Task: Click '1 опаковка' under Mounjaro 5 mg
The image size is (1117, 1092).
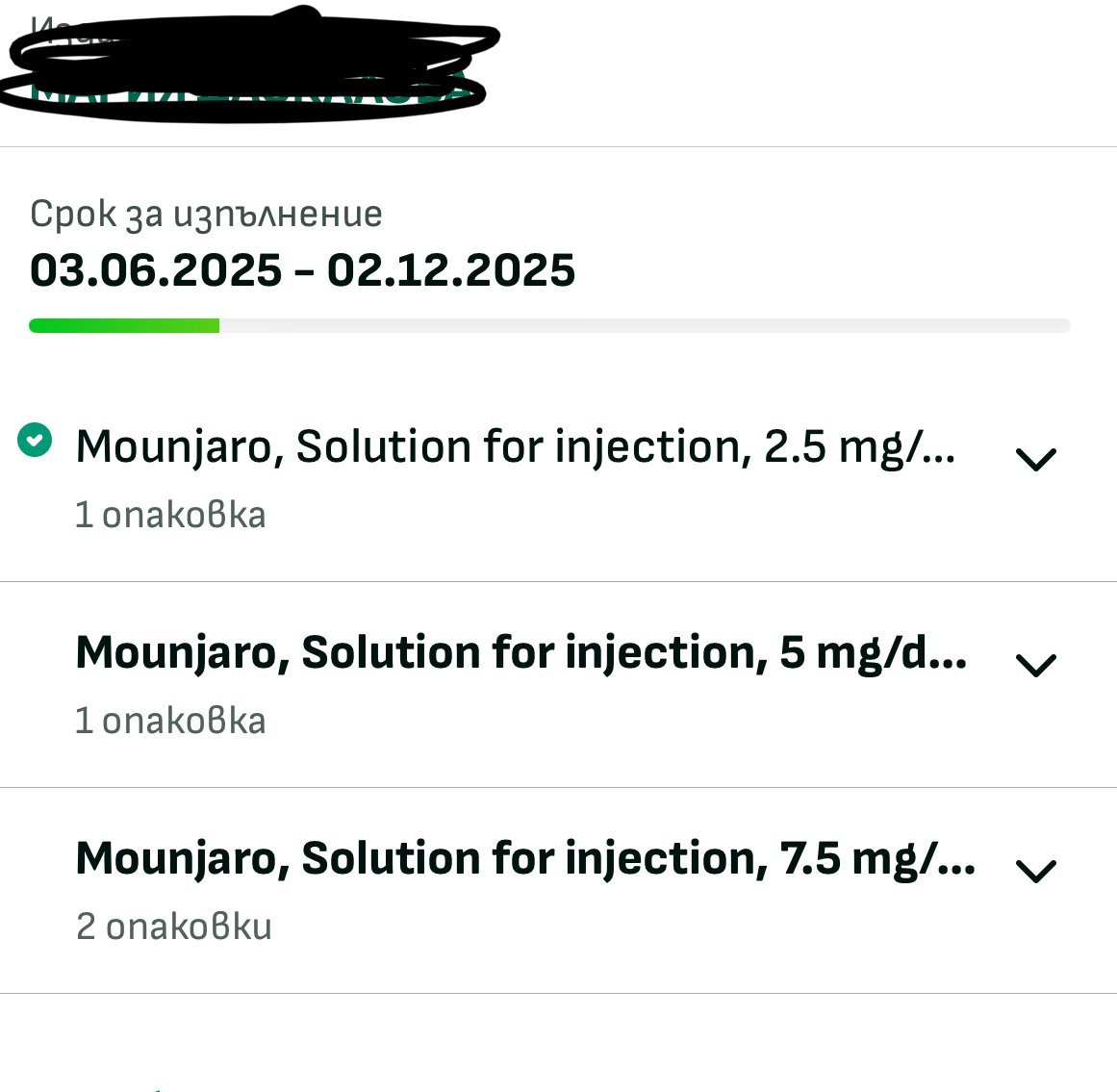Action: pyautogui.click(x=170, y=721)
